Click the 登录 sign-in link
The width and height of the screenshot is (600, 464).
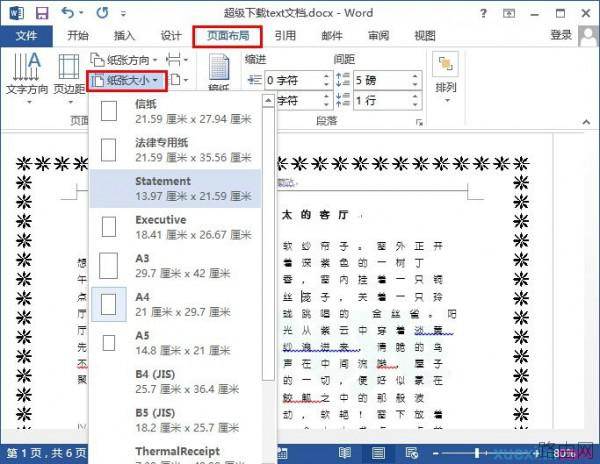click(x=561, y=35)
